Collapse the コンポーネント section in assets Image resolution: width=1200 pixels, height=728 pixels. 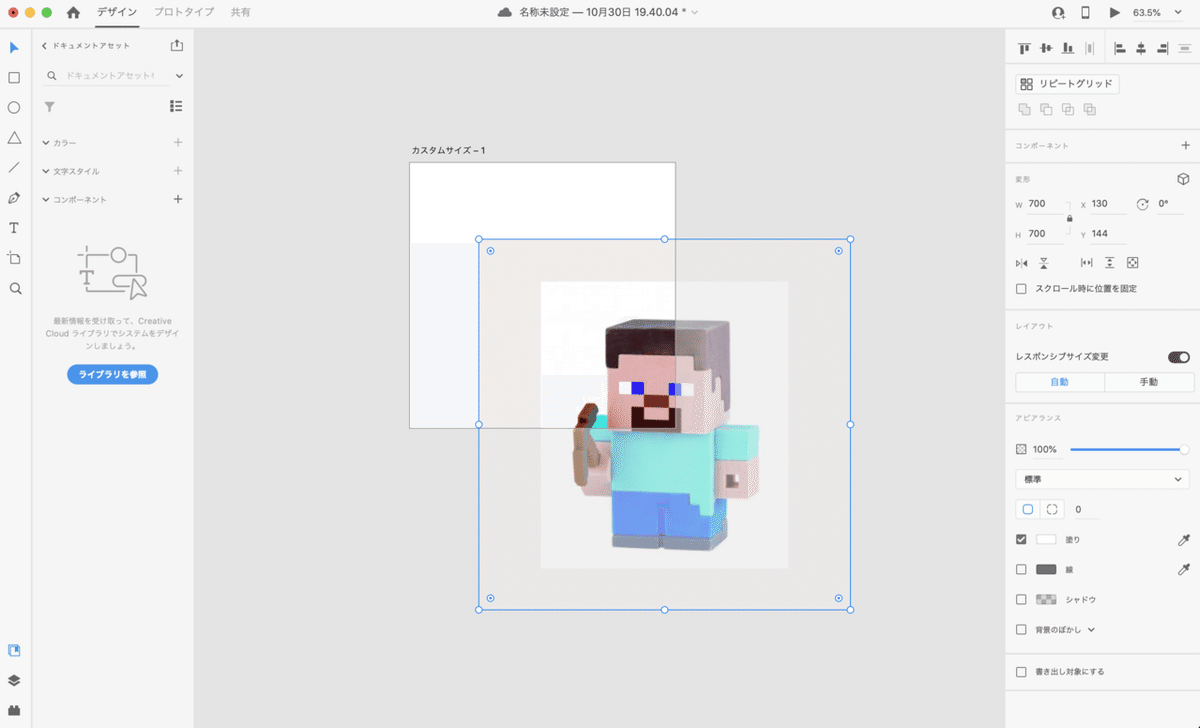pos(46,199)
